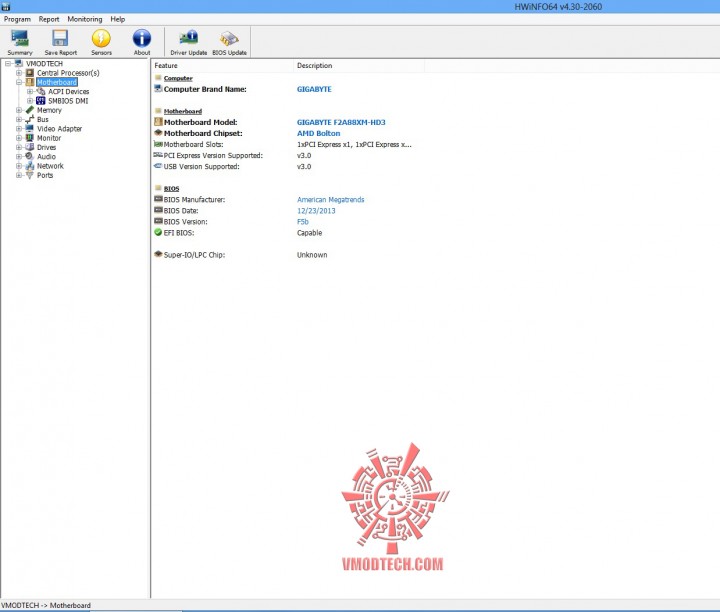Click the Computer section heading

(x=178, y=79)
